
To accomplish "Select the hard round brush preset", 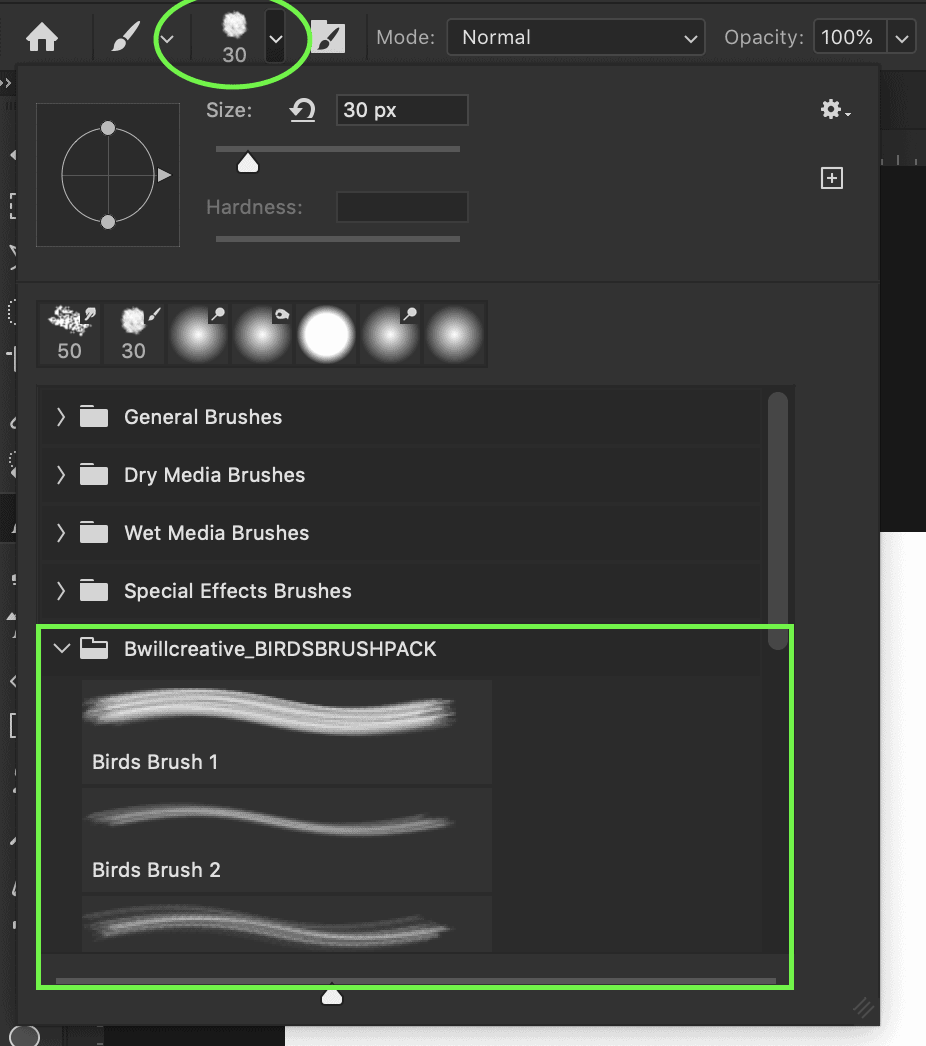I will [x=326, y=334].
